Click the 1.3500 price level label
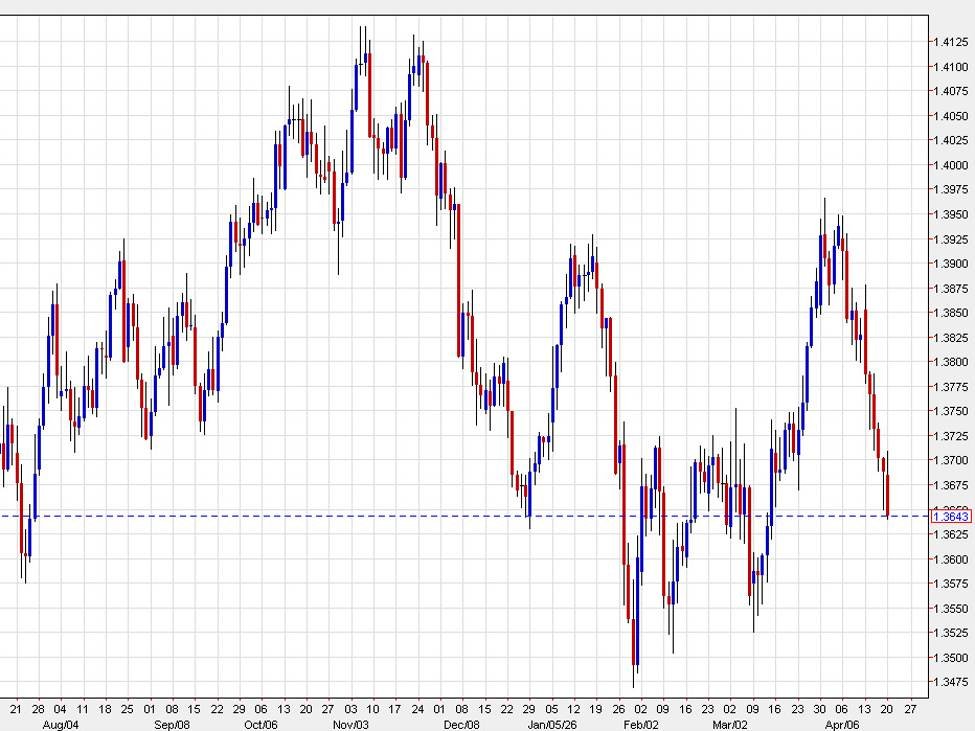 948,658
